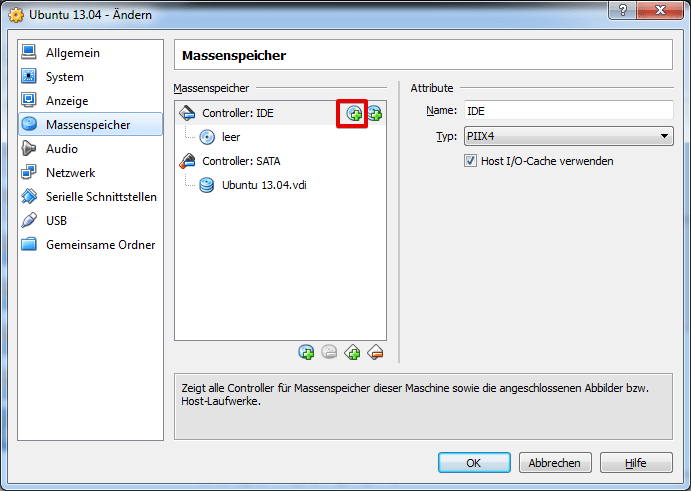Screen dimensions: 691x491
Task: Open the Serielle Schnittstellen page
Action: click(x=90, y=197)
